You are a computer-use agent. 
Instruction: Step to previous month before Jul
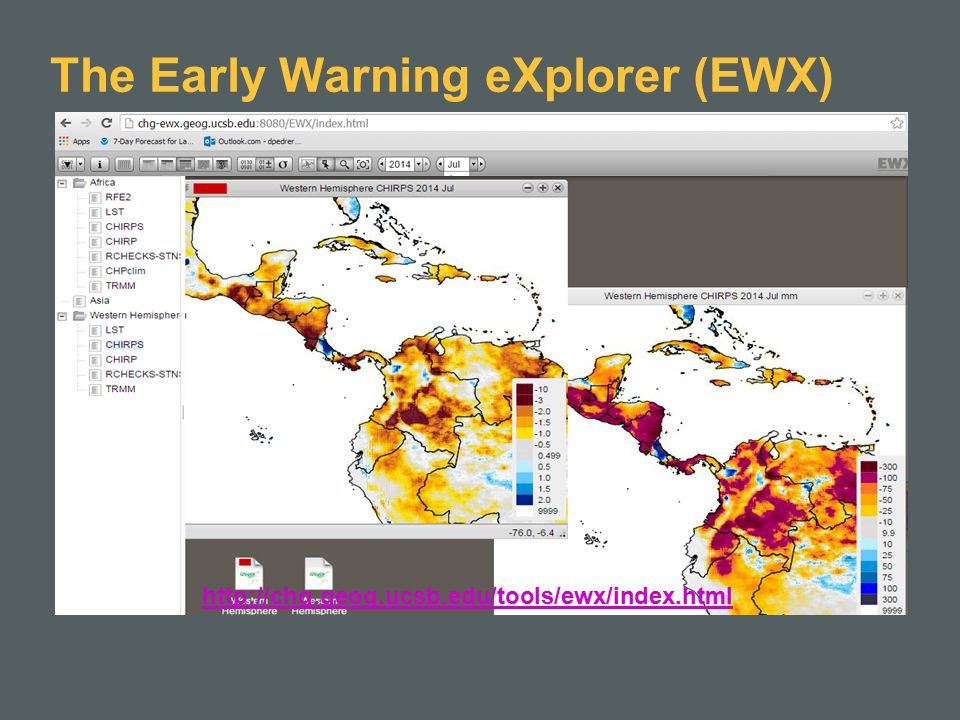pyautogui.click(x=440, y=164)
